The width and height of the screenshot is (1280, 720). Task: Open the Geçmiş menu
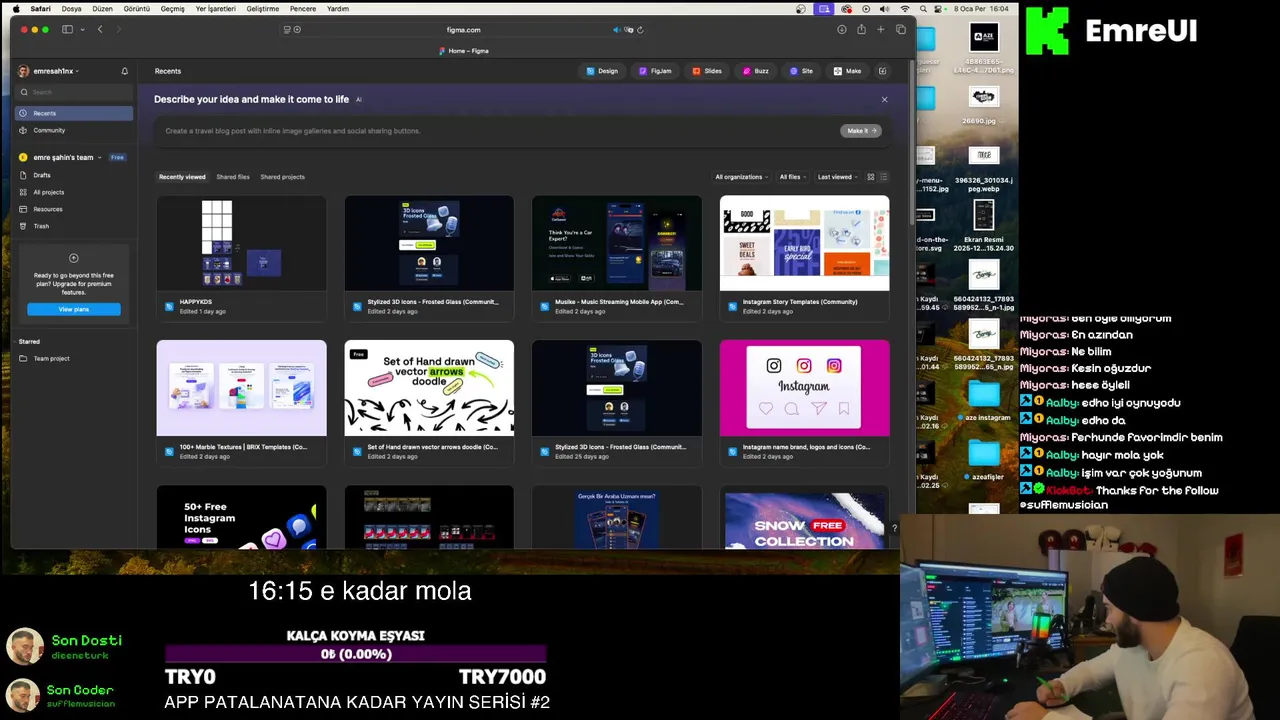click(173, 9)
